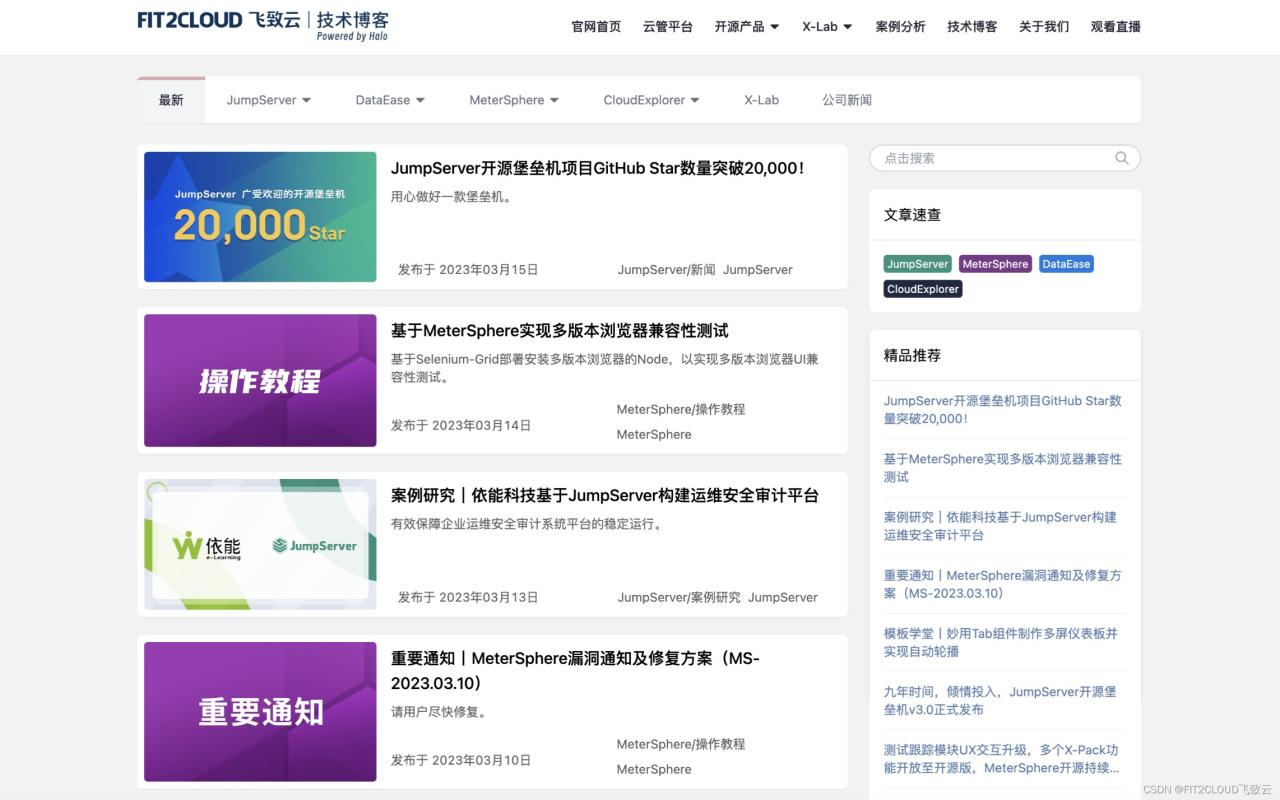Expand the JumpServer category tab dropdown
1280x800 pixels.
pyautogui.click(x=268, y=100)
